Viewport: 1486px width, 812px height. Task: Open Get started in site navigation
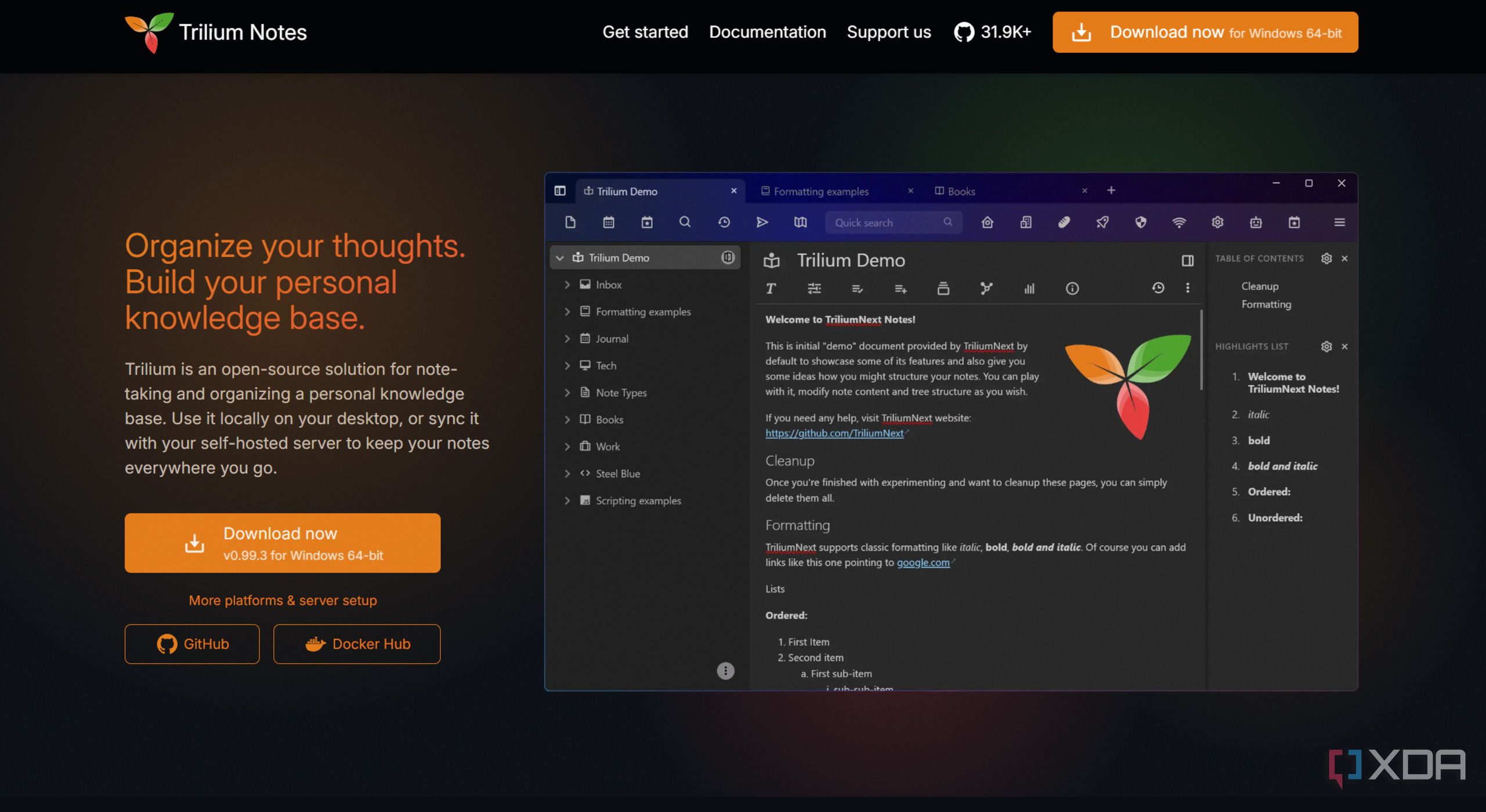(x=645, y=32)
